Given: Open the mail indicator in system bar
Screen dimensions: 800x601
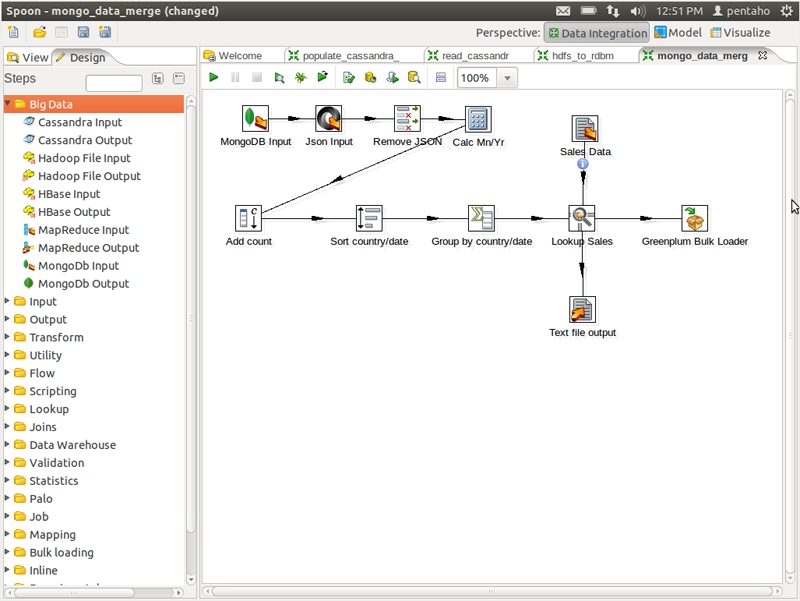Looking at the screenshot, I should 563,11.
